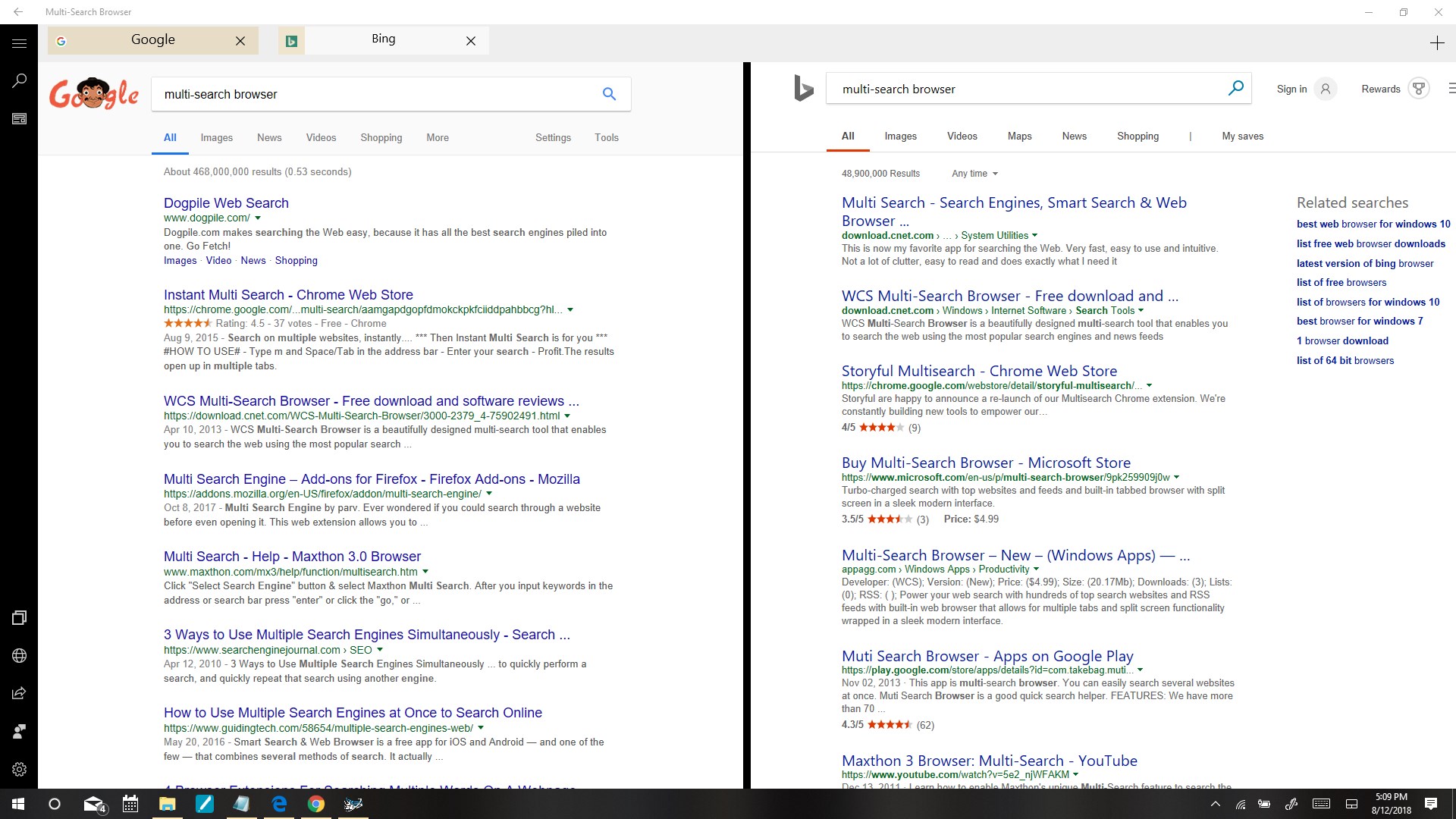Select Google Images results tab
Screen dimensions: 1456x819
[216, 137]
